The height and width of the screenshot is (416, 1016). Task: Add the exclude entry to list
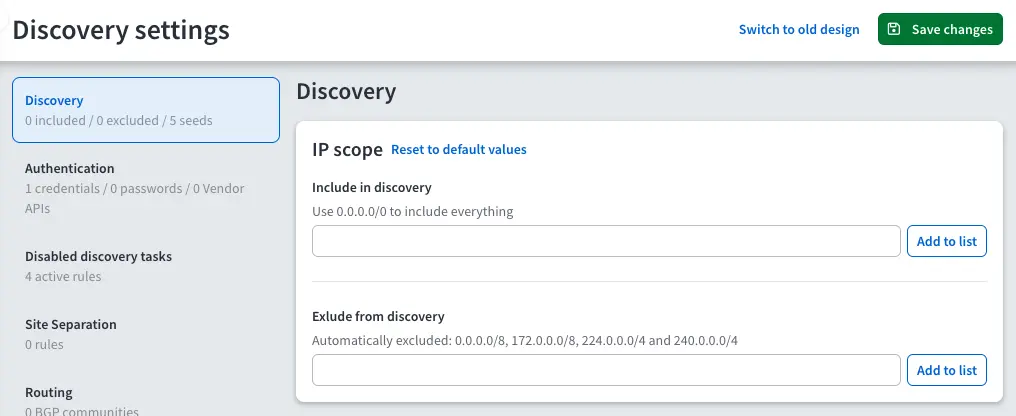click(946, 370)
